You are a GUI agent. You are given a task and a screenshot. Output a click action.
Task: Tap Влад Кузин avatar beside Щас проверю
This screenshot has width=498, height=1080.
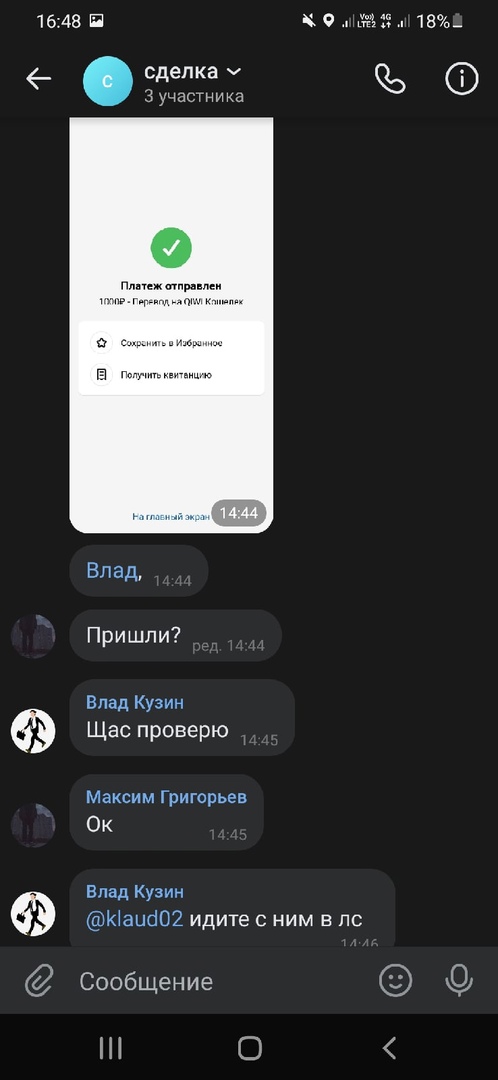33,731
